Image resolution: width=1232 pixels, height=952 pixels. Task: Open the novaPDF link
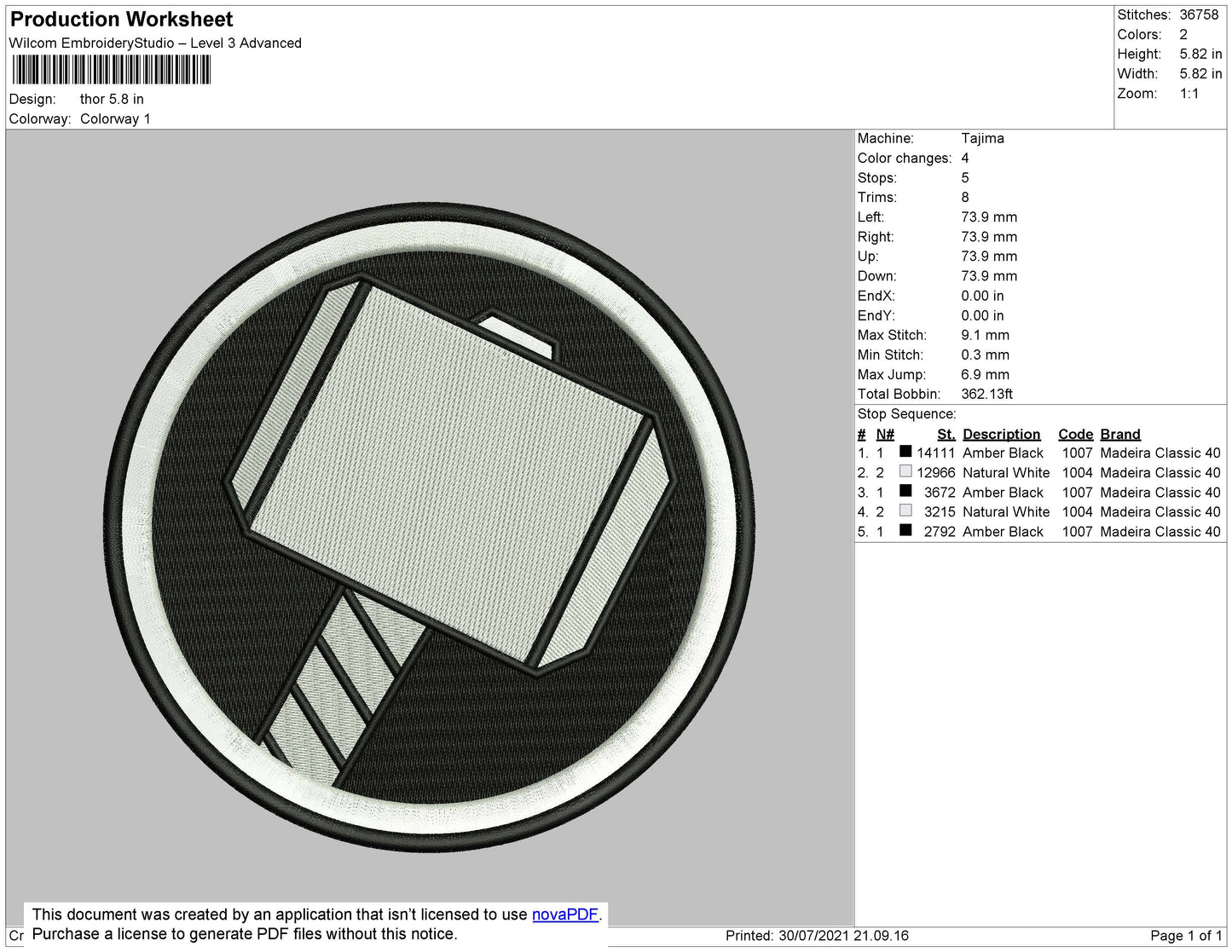click(x=565, y=914)
